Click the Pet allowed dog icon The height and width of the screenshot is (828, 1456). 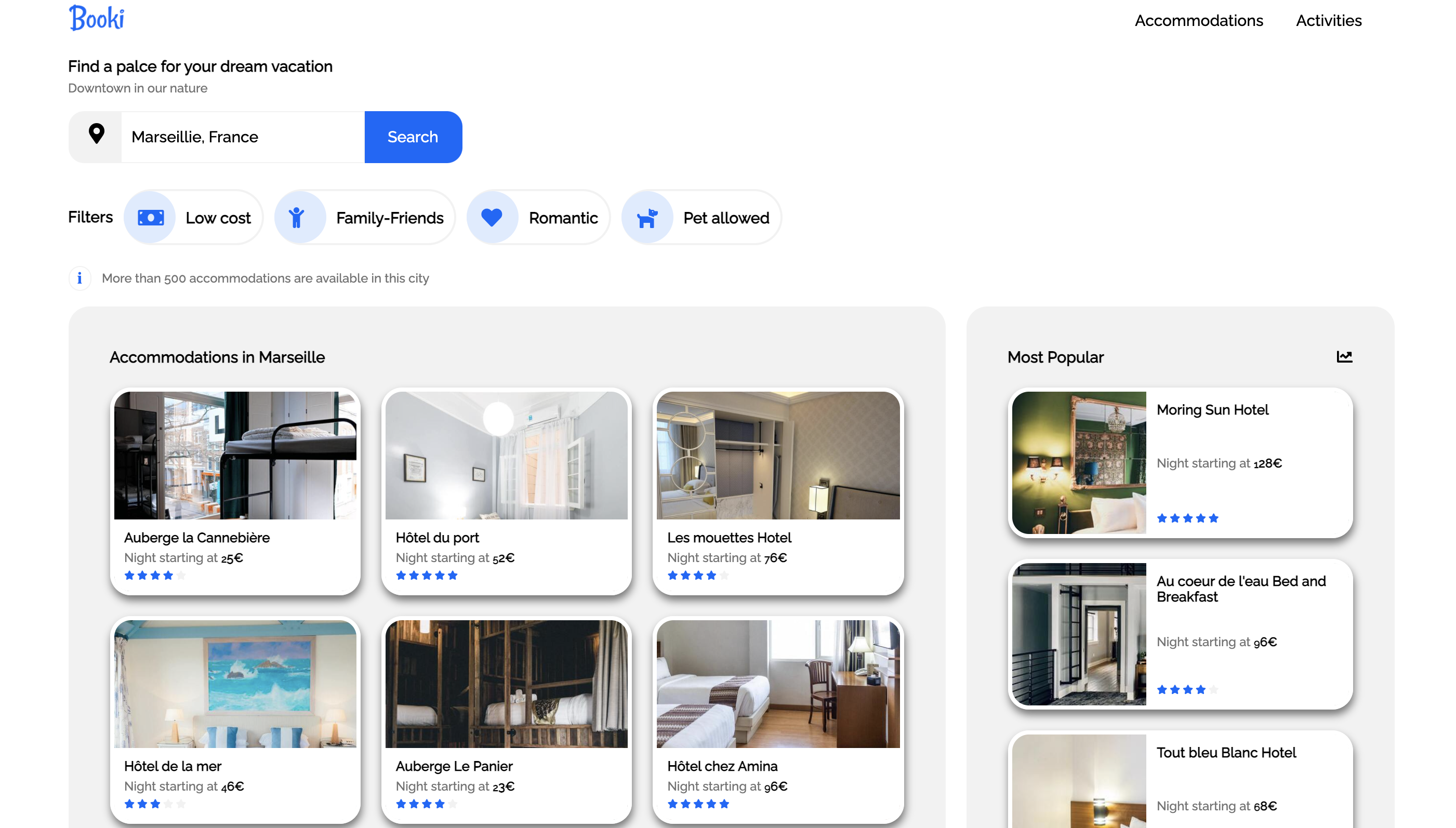647,217
